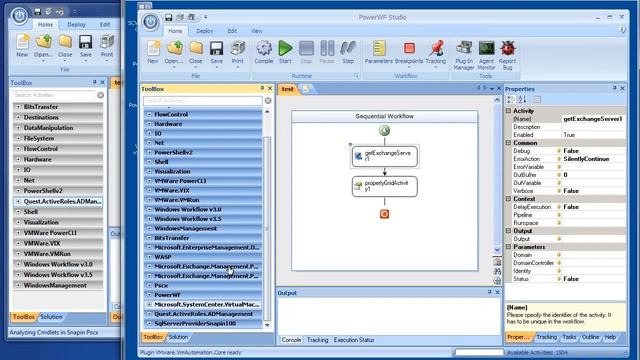Screen dimensions: 640x360
Task: Click New icon in the background window
Action: (x=22, y=42)
